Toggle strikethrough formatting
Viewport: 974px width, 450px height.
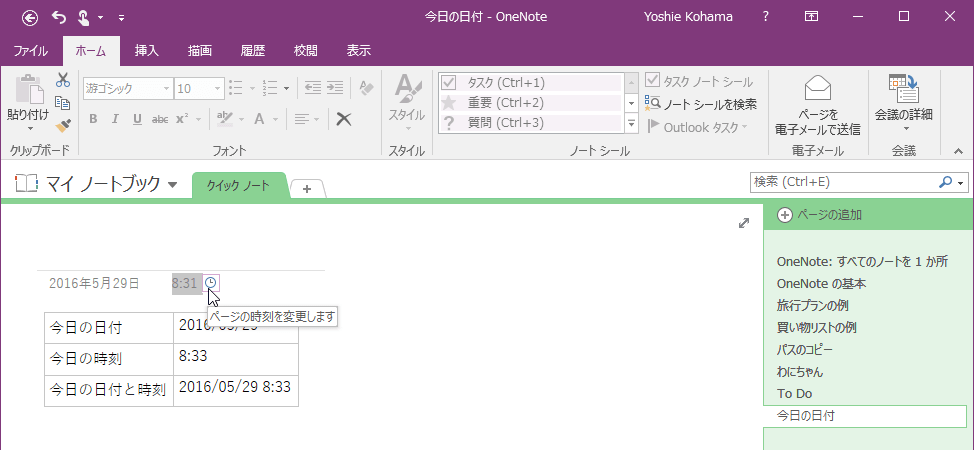coord(160,119)
